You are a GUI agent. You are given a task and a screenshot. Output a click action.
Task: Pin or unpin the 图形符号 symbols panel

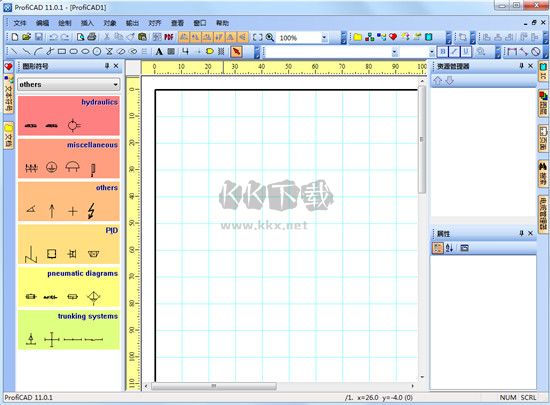[x=107, y=66]
